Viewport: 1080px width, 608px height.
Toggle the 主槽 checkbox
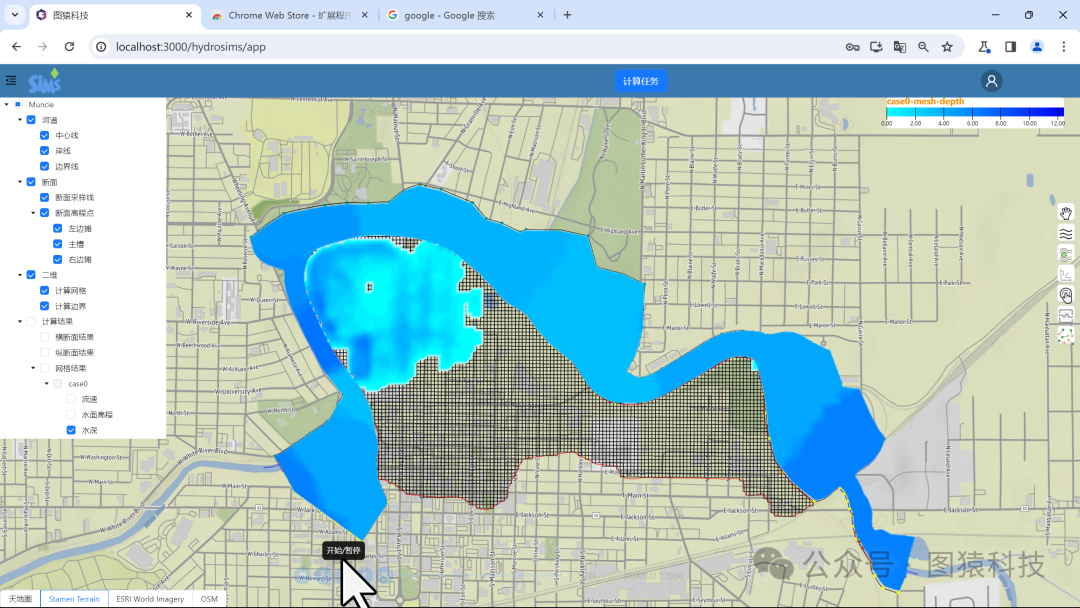click(x=58, y=244)
